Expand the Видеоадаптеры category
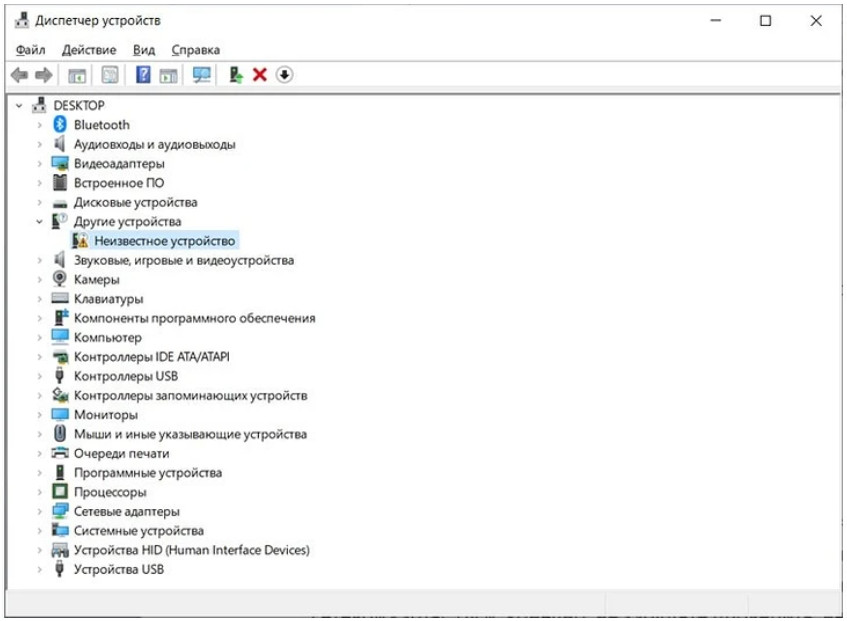Viewport: 847px width, 621px height. 40,164
